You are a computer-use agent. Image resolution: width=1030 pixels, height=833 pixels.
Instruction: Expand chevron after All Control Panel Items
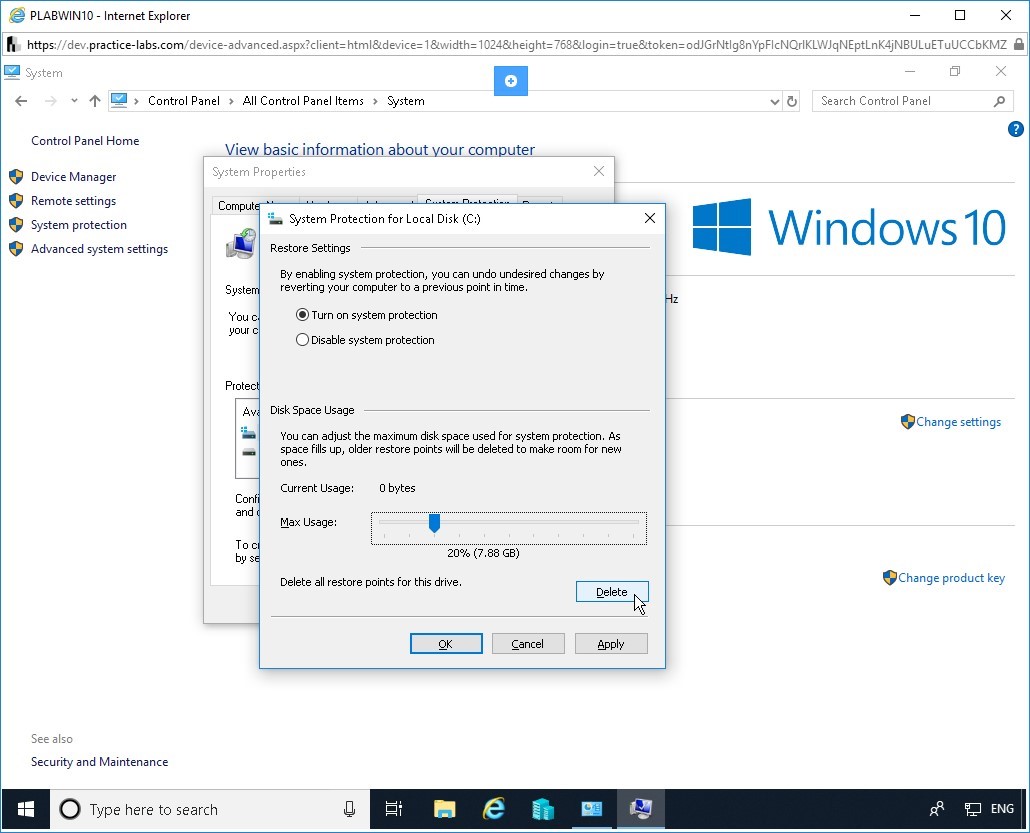tap(375, 101)
